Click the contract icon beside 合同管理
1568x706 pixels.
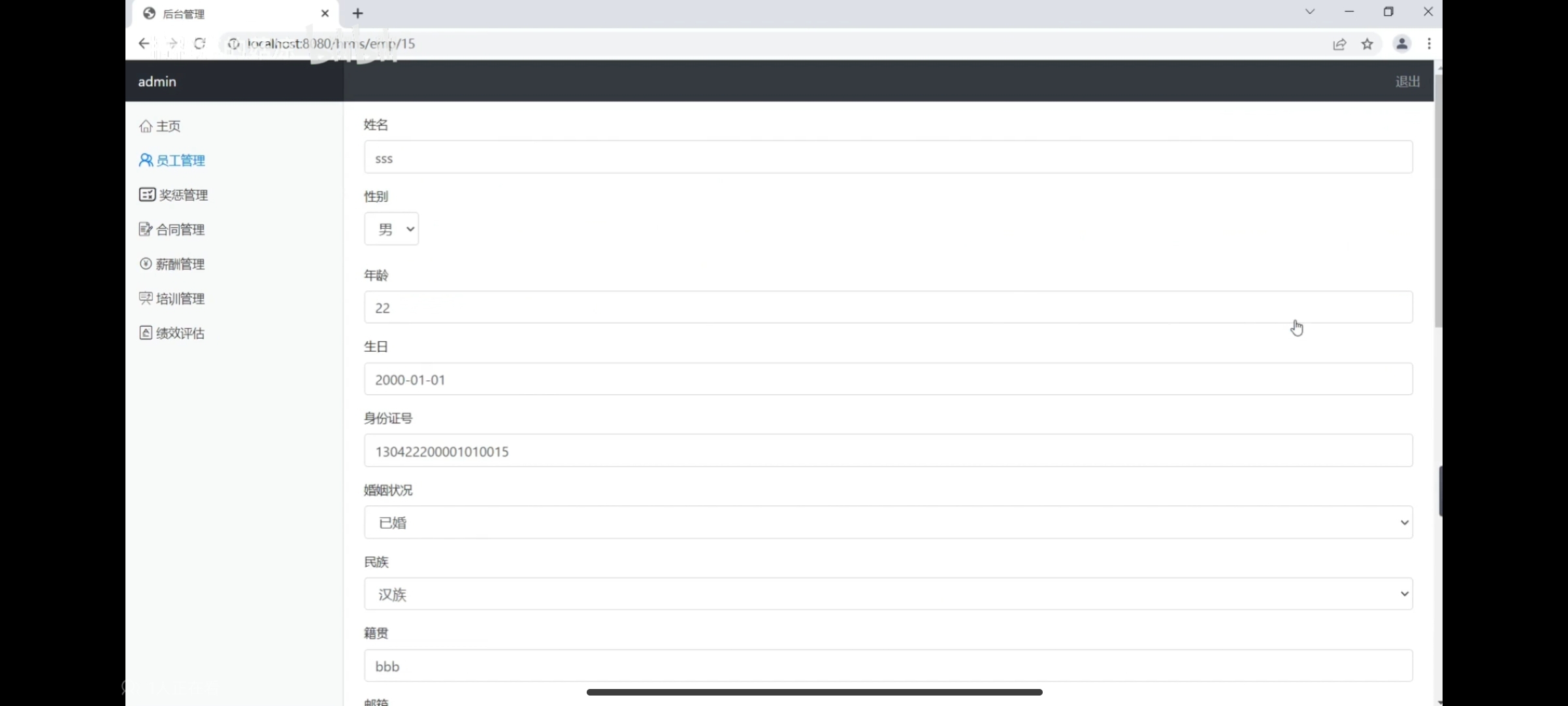click(x=145, y=229)
